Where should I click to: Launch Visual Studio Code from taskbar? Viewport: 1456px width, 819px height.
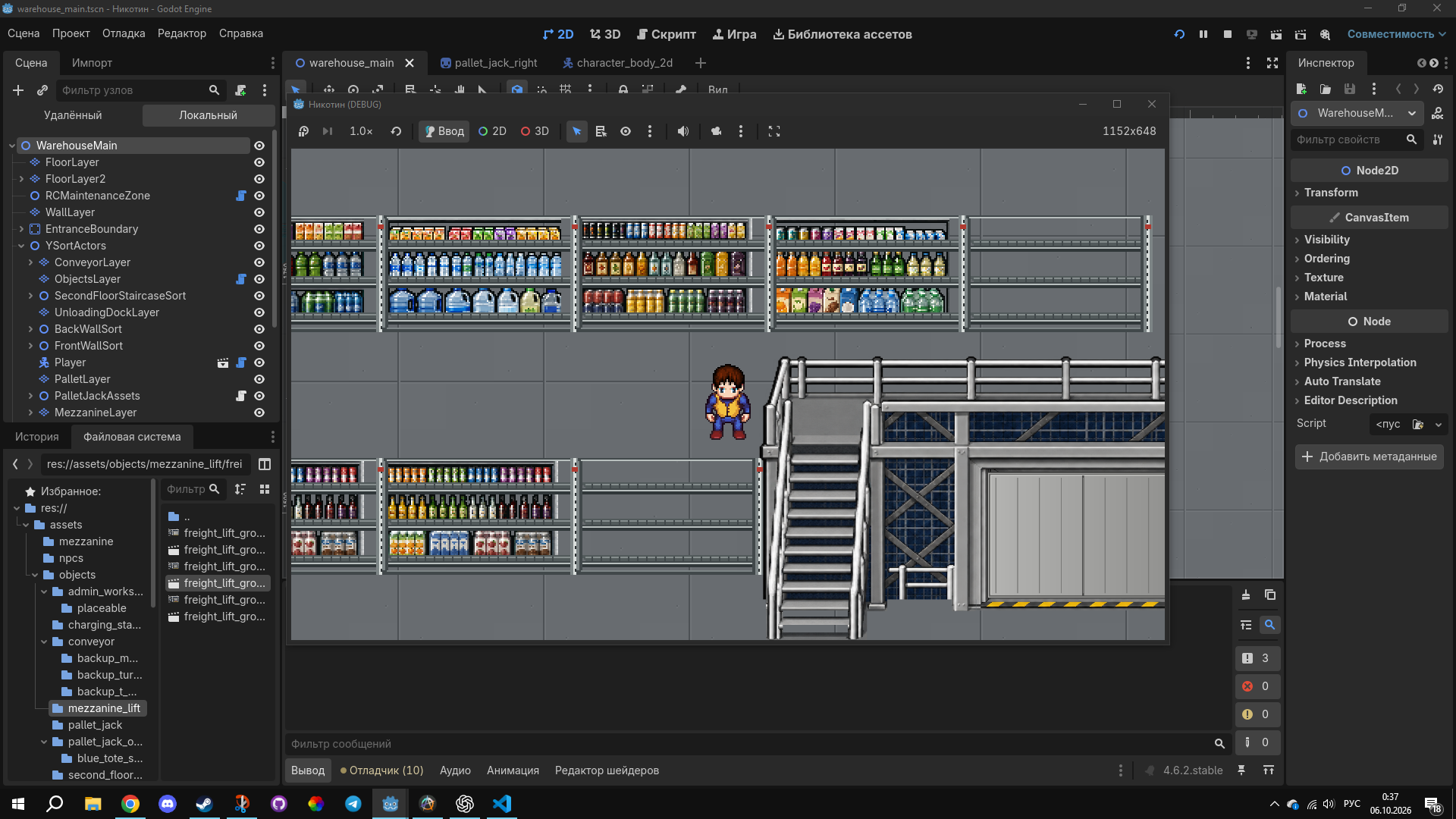[x=502, y=804]
